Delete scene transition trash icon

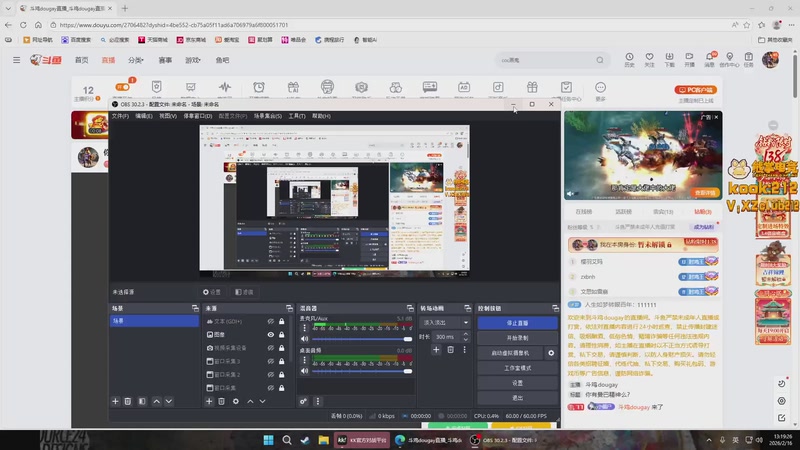[x=451, y=349]
